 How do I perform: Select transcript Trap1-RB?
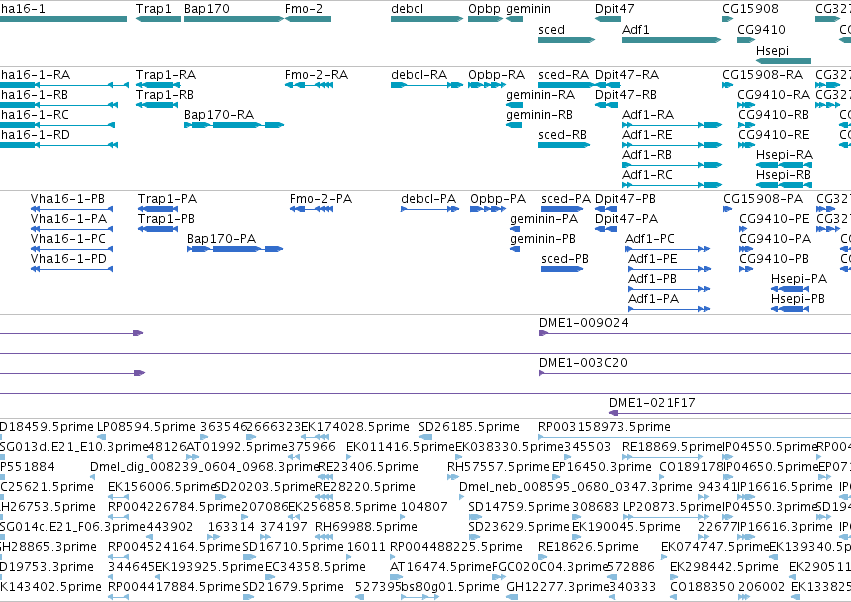point(157,105)
